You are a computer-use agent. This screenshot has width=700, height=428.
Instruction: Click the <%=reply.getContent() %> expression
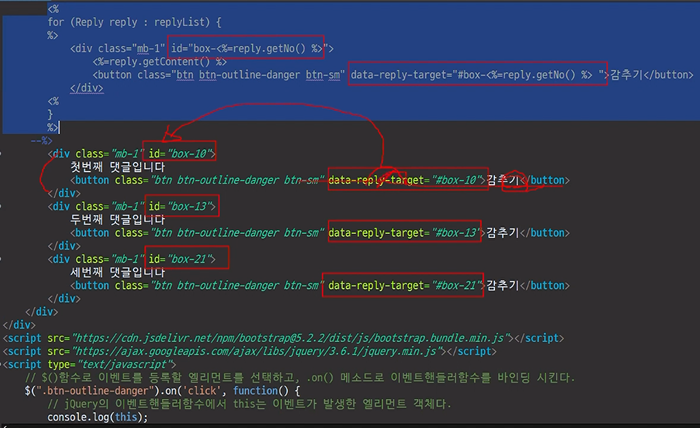pyautogui.click(x=159, y=62)
